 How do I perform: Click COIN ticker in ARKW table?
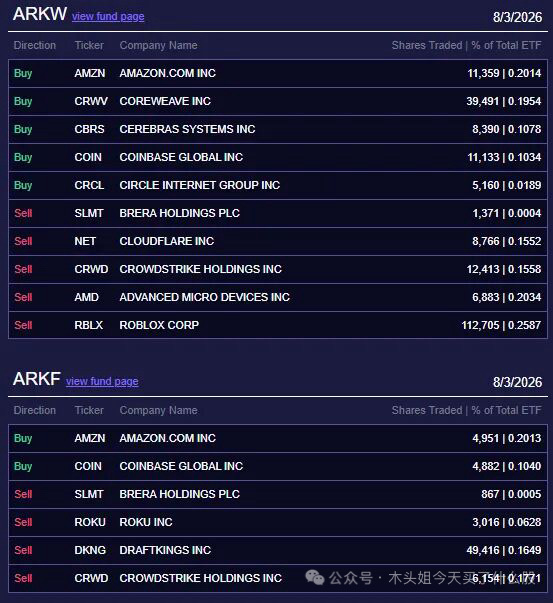[x=88, y=157]
